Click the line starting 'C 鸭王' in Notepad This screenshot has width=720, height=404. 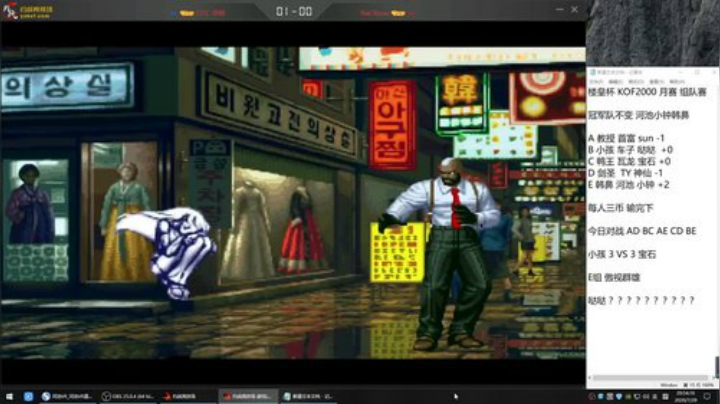point(630,162)
